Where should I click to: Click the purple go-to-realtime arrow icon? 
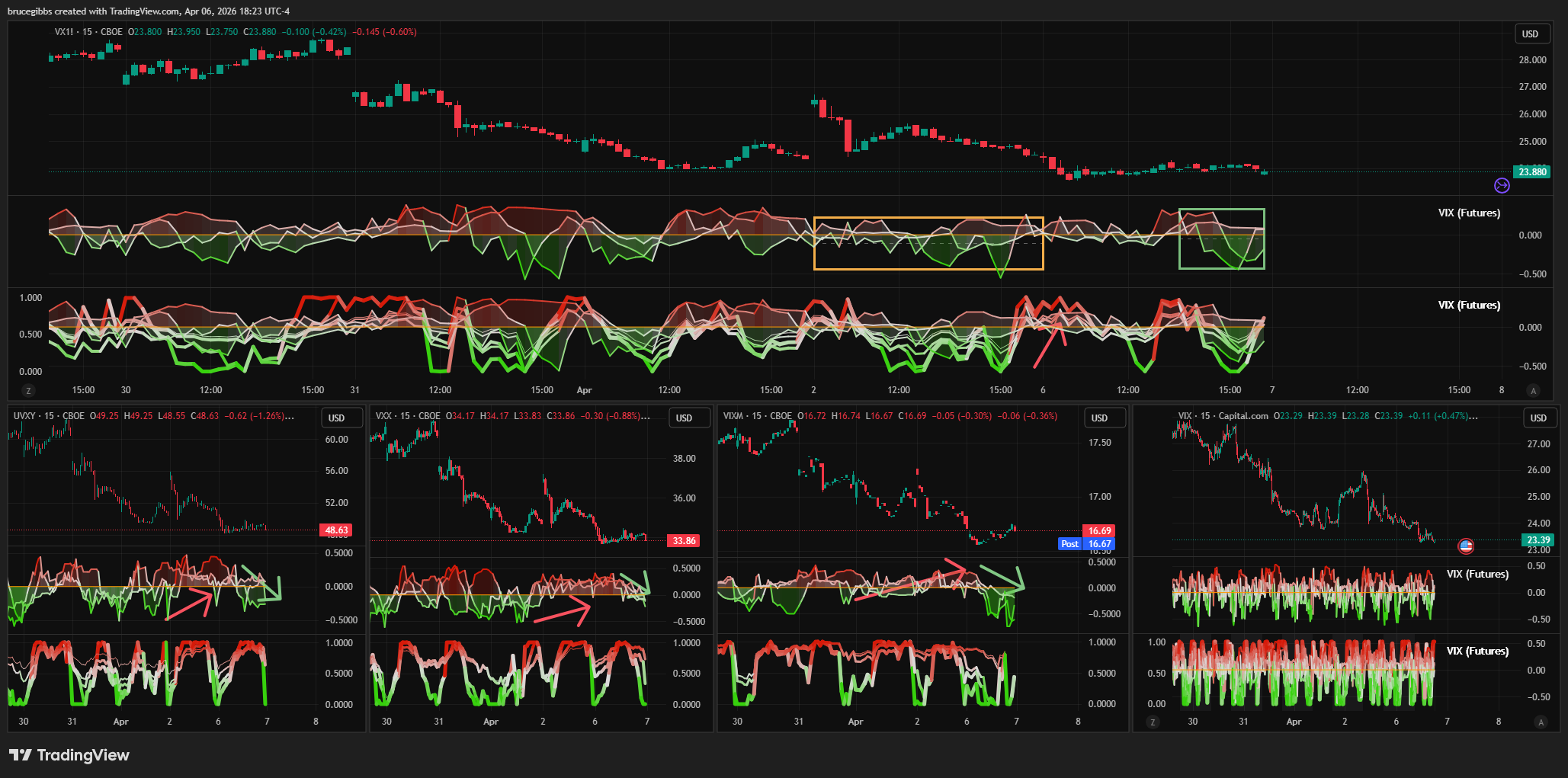coord(1501,185)
